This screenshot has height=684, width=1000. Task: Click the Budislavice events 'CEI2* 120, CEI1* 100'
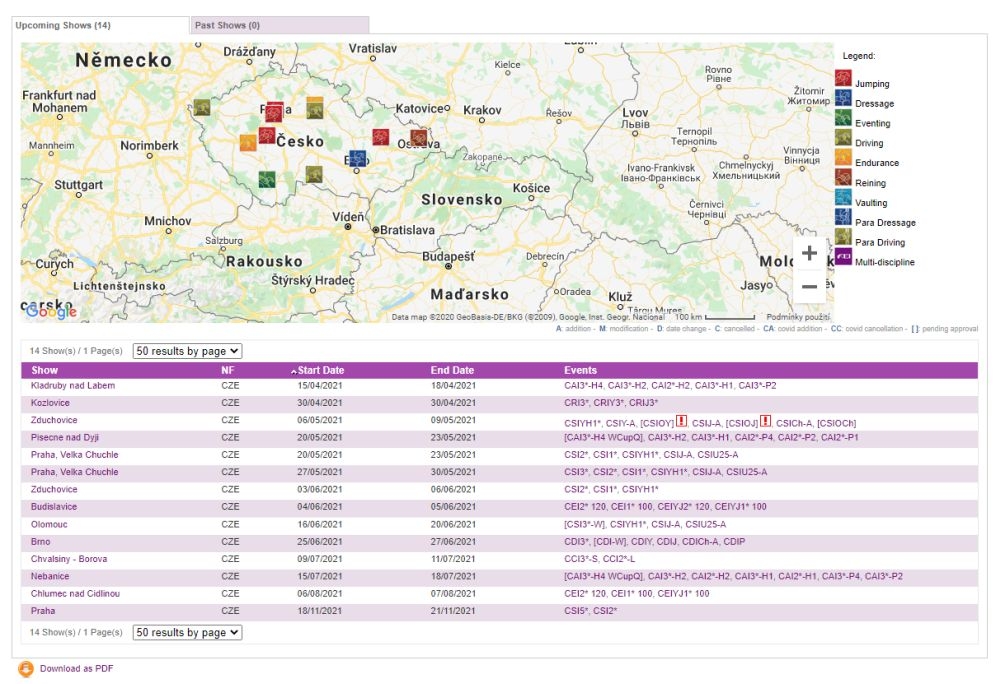coord(665,507)
